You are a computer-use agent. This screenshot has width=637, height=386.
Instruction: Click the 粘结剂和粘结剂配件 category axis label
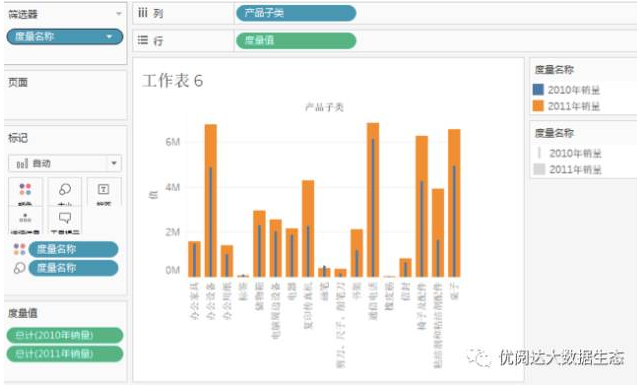(x=438, y=325)
